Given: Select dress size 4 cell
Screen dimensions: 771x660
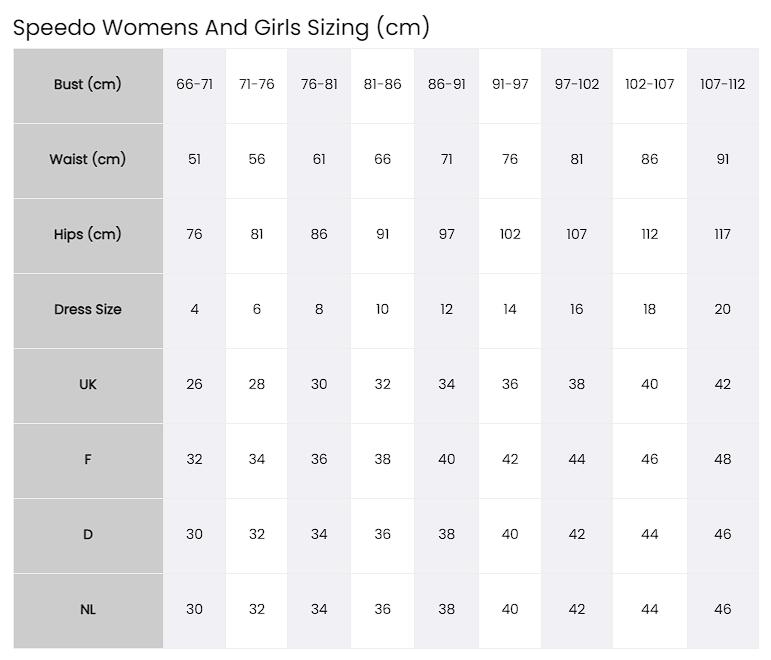Looking at the screenshot, I should click(x=194, y=311).
